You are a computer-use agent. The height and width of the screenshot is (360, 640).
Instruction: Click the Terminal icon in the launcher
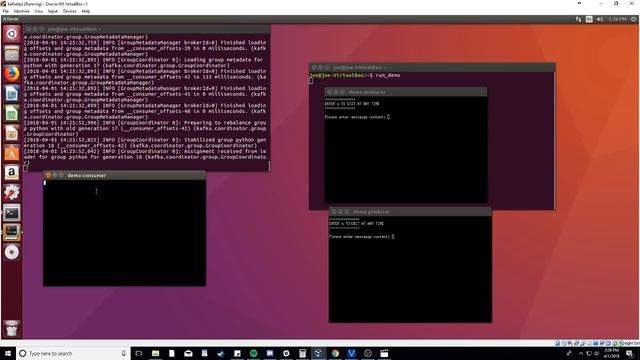(x=11, y=213)
